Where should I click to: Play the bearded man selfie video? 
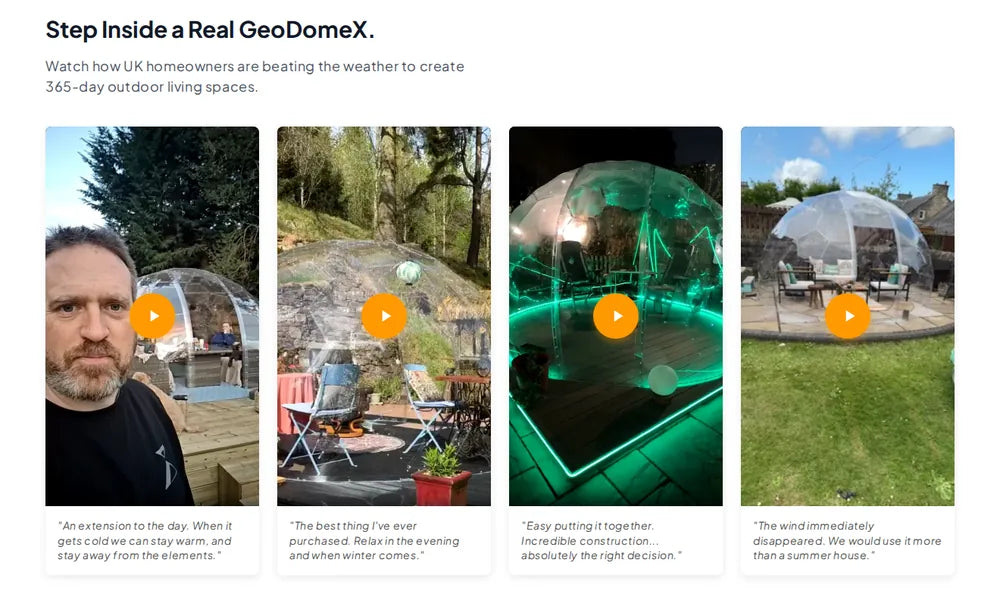[x=152, y=316]
